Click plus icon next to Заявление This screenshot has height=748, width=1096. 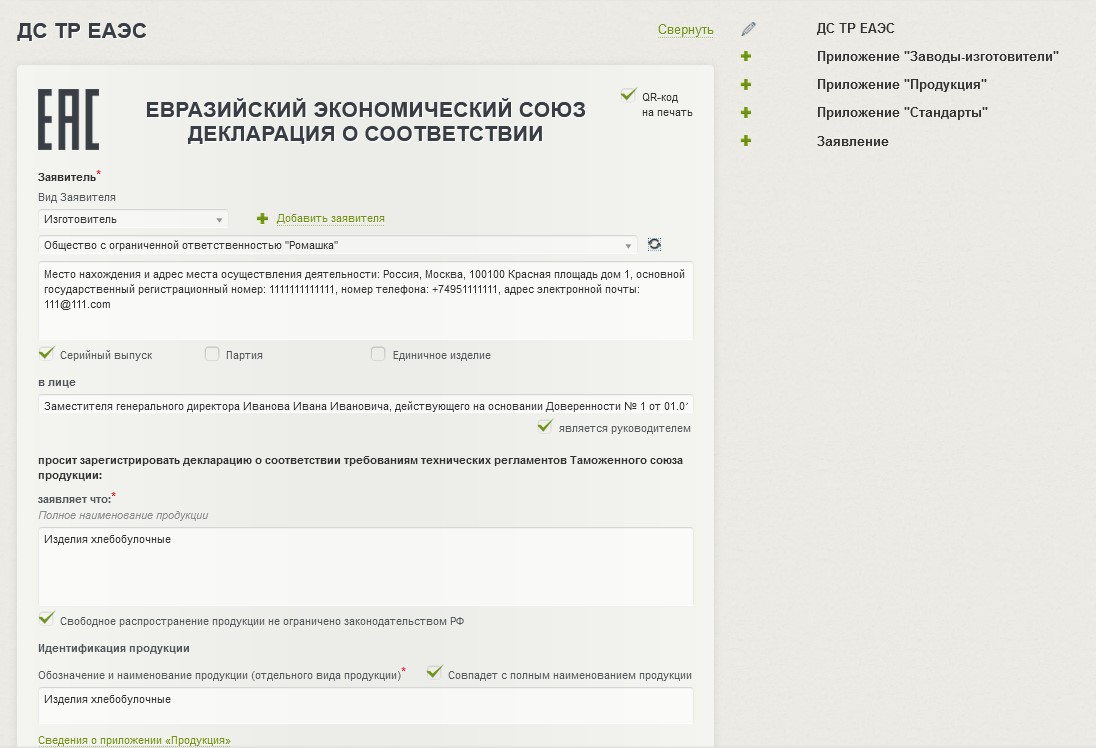click(x=746, y=141)
